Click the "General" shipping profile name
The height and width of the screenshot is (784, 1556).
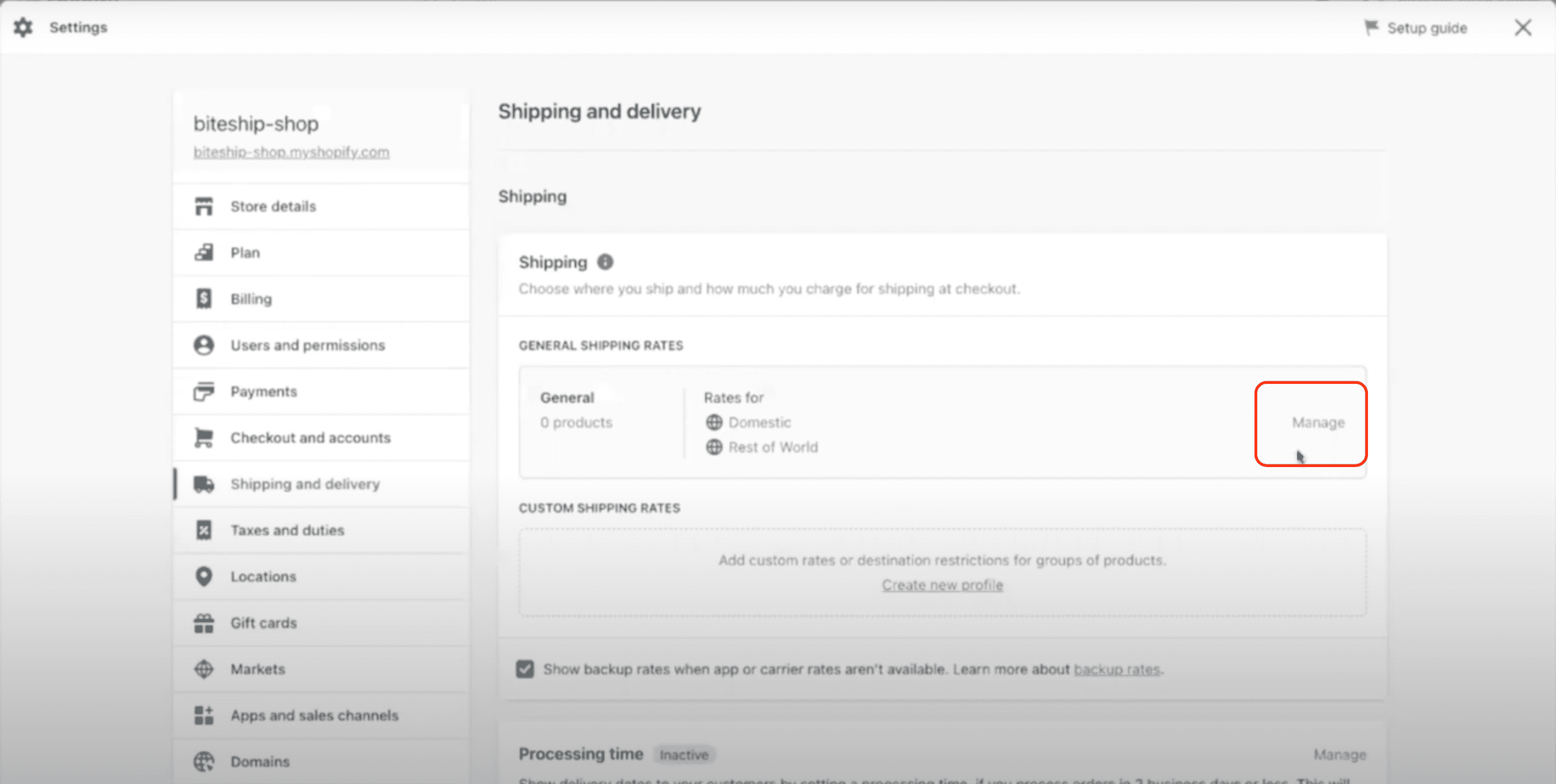point(567,398)
